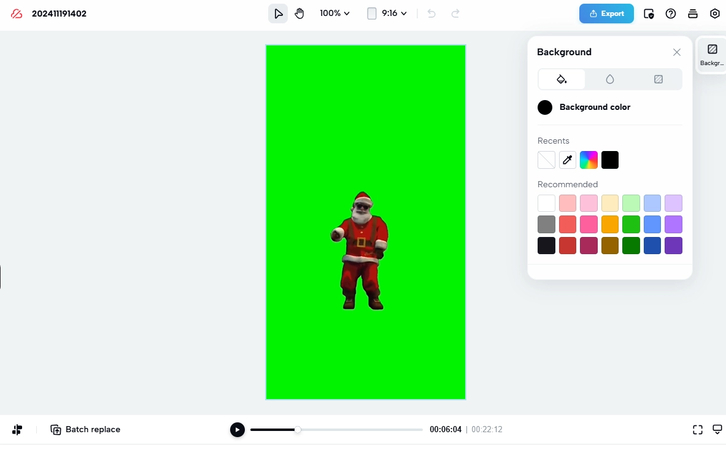Open the 9:16 aspect ratio dropdown
The image size is (726, 450).
[387, 14]
